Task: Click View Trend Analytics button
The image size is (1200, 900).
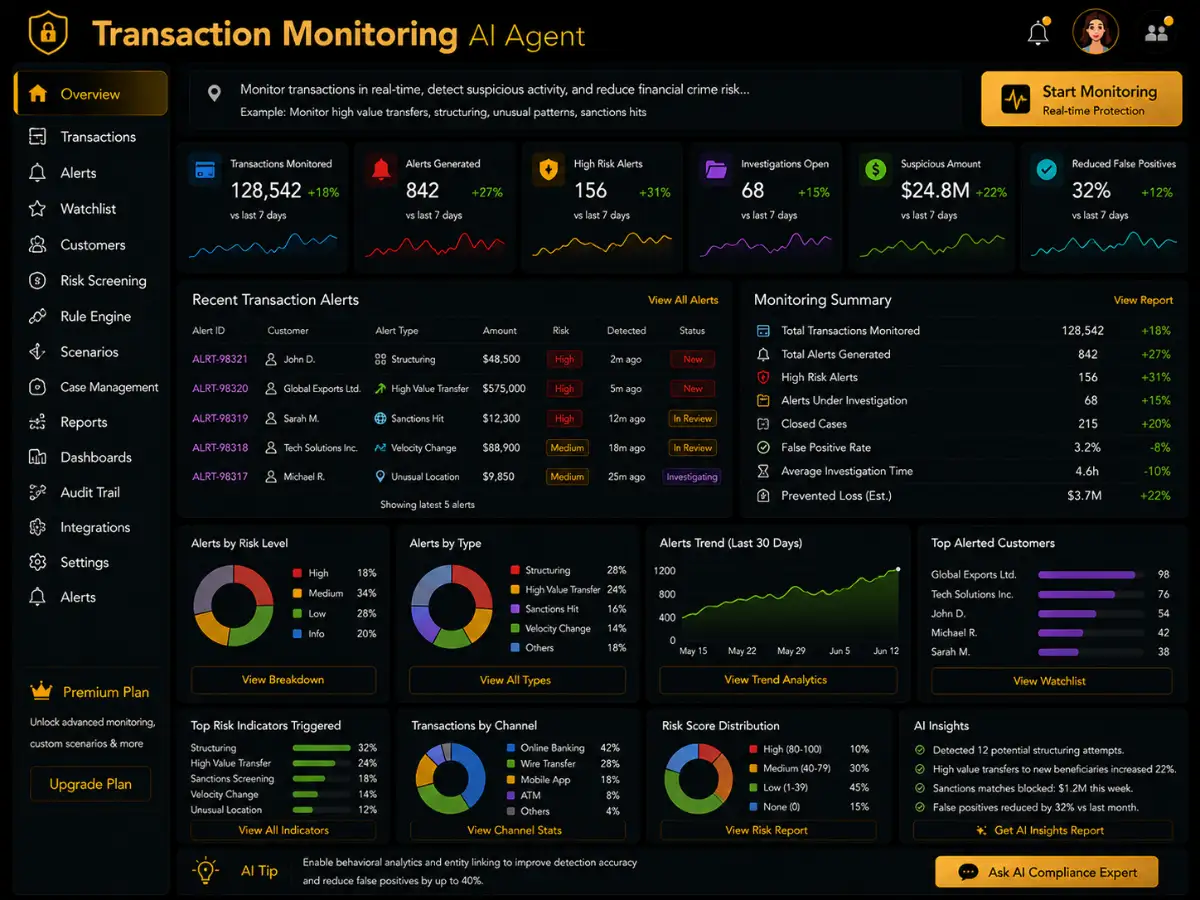Action: pos(776,680)
